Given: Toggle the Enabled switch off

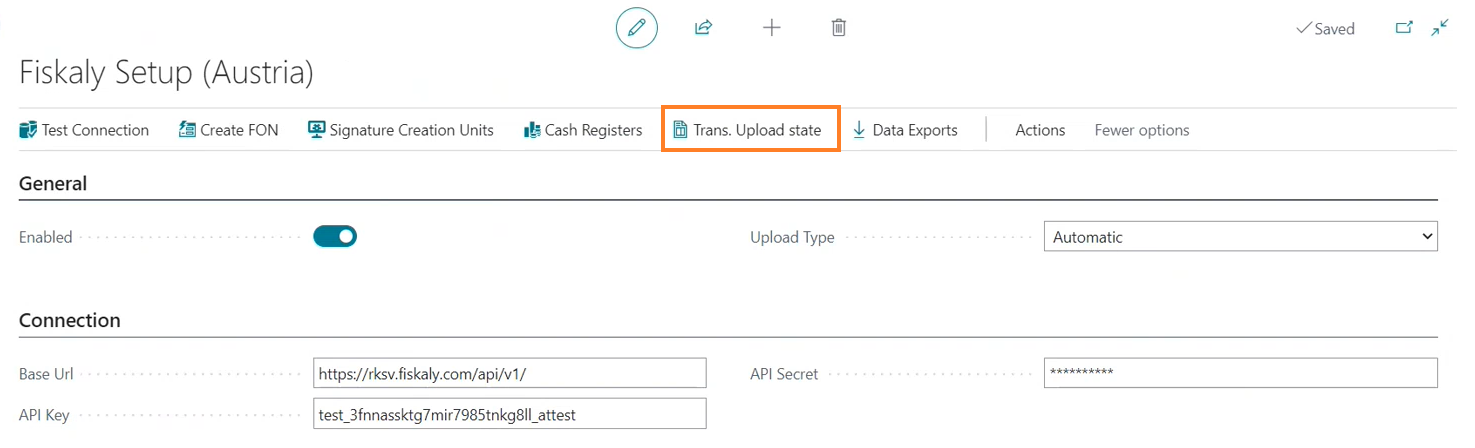Looking at the screenshot, I should (335, 236).
